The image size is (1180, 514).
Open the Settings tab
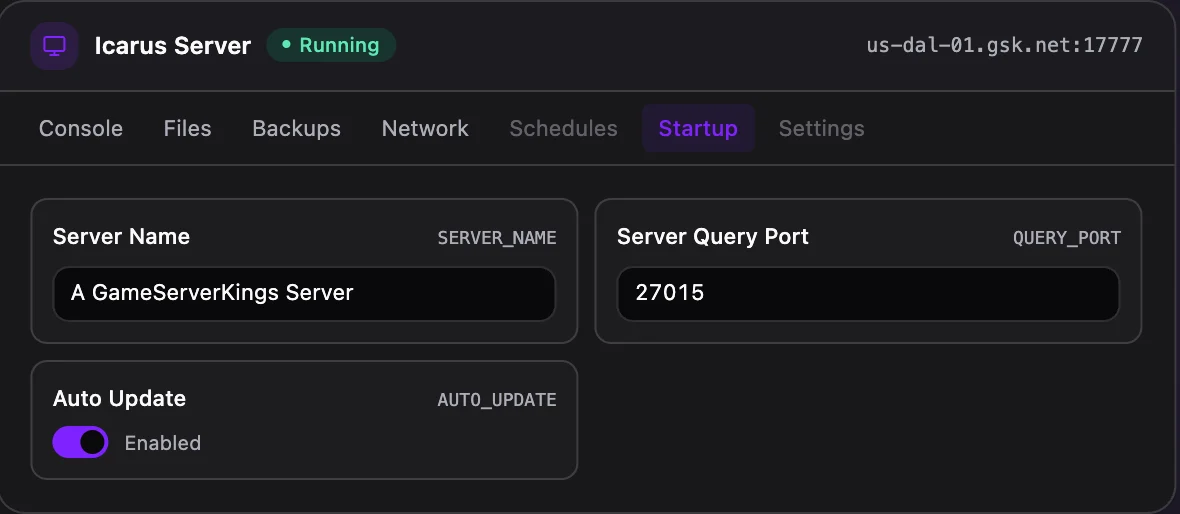pyautogui.click(x=821, y=129)
